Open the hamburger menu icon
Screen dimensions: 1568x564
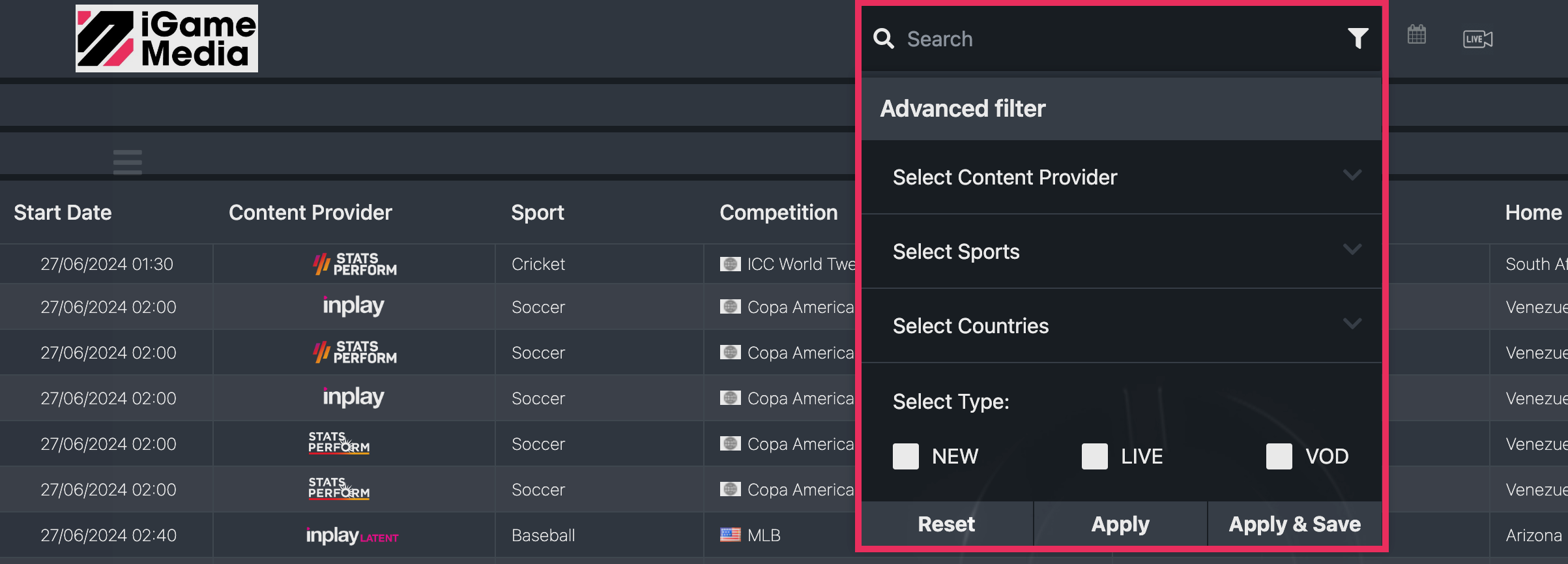(x=127, y=162)
